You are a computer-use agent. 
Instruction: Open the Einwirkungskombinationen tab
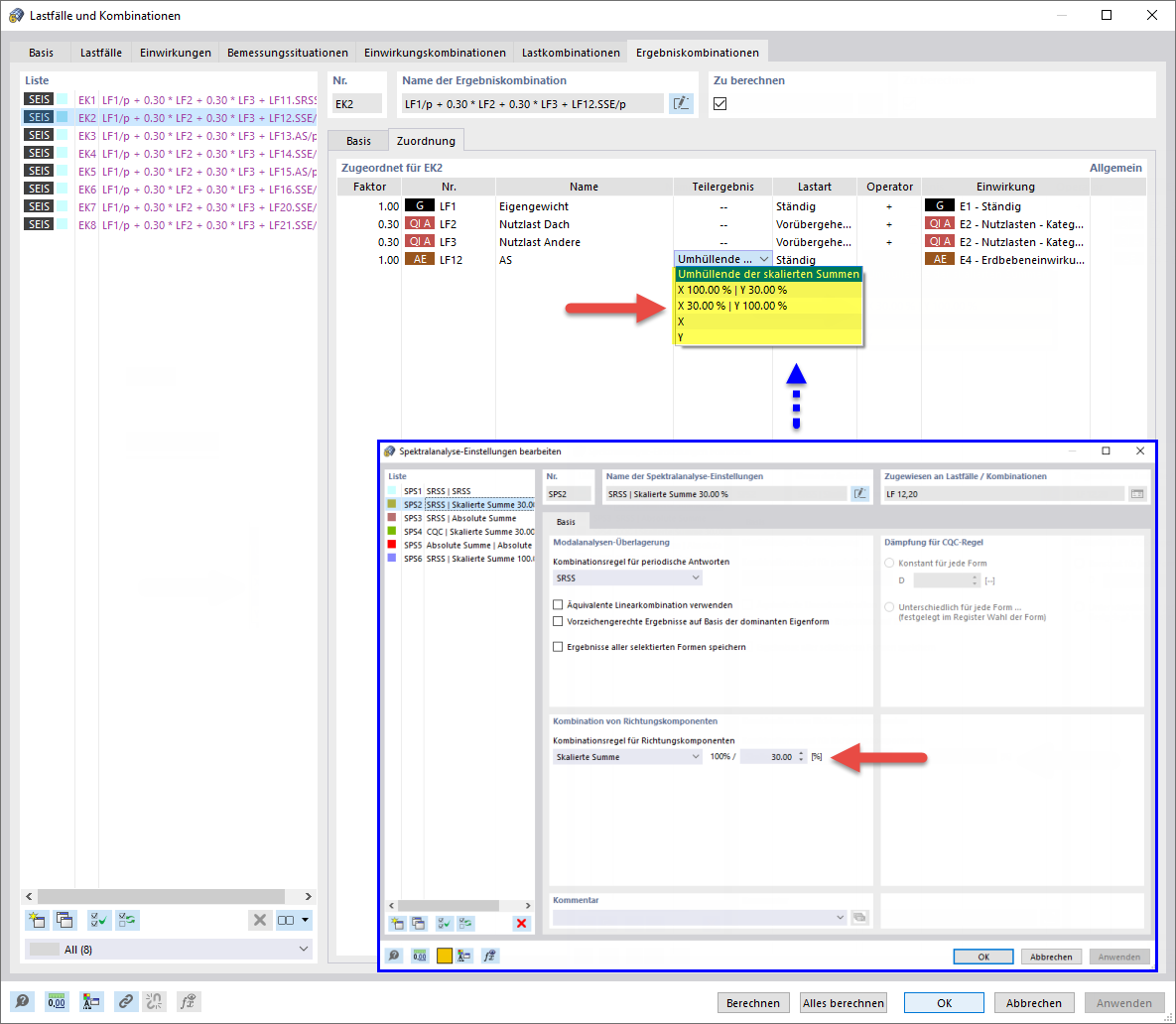click(x=435, y=53)
